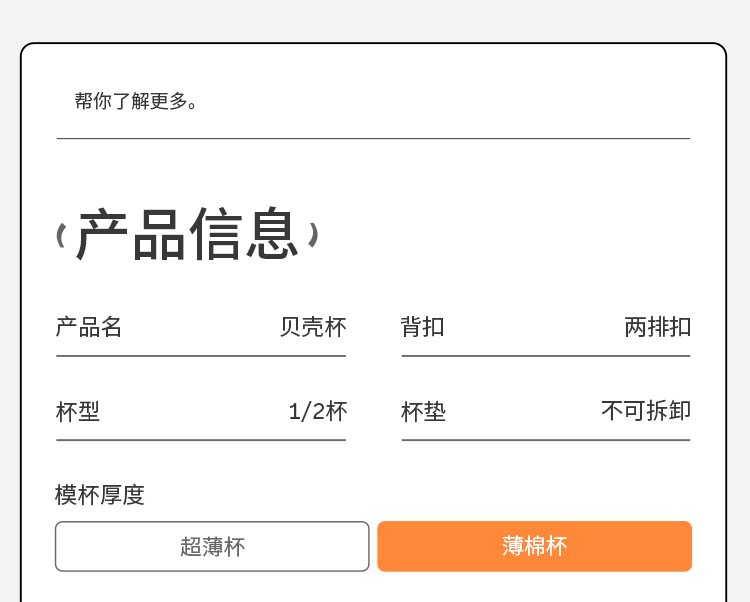Click the underline beneath the 杯垫 row
This screenshot has height=602, width=750.
pos(546,440)
